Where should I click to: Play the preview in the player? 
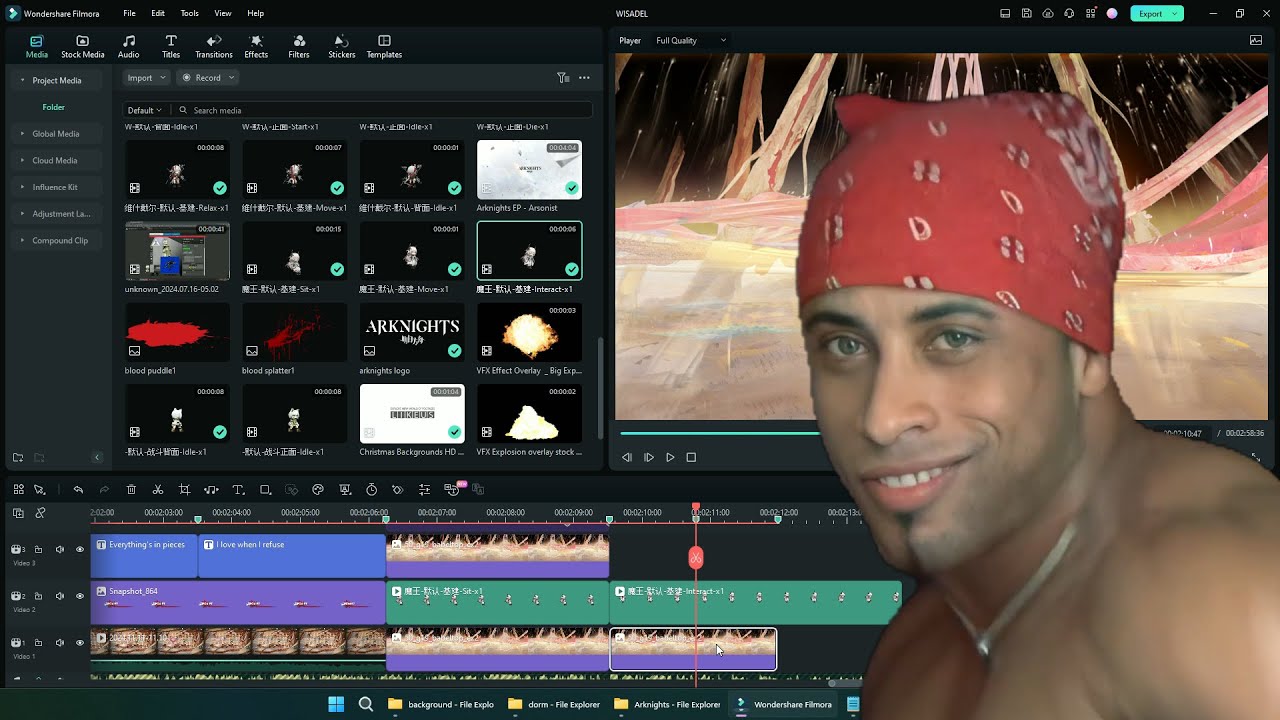670,457
